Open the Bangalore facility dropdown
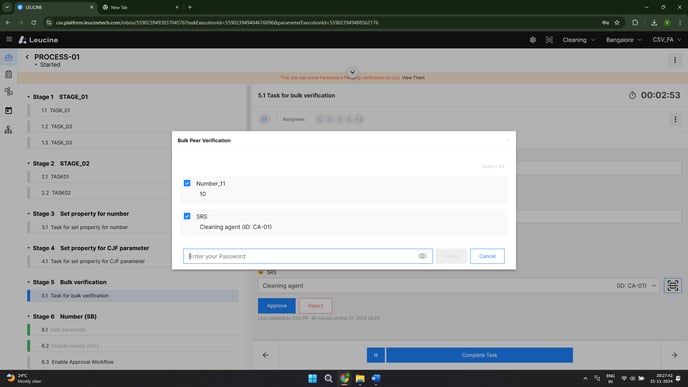Image resolution: width=688 pixels, height=387 pixels. 624,39
